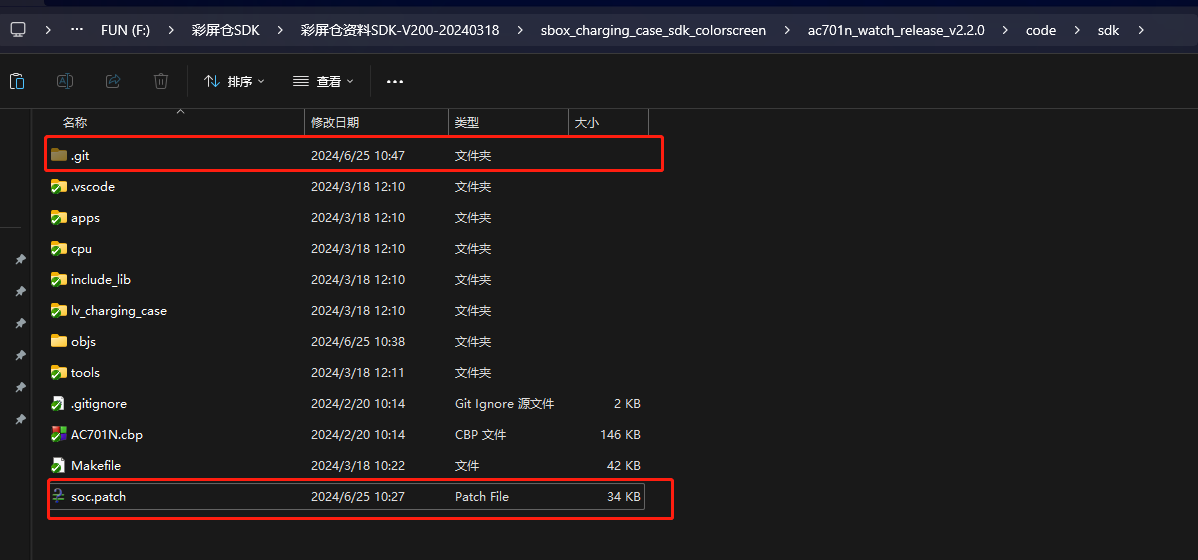Select the include_lib folder name
Screen dimensions: 1198x560
pyautogui.click(x=101, y=280)
